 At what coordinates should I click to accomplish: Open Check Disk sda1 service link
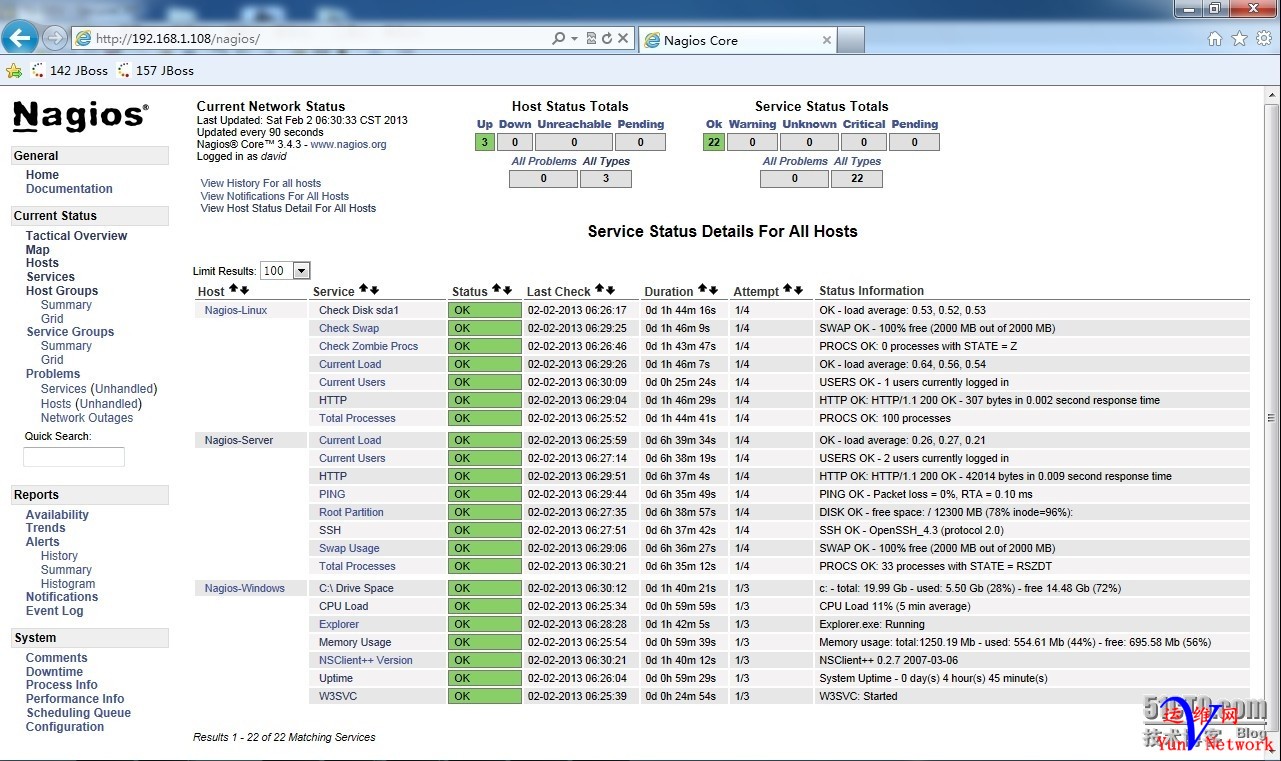tap(359, 310)
